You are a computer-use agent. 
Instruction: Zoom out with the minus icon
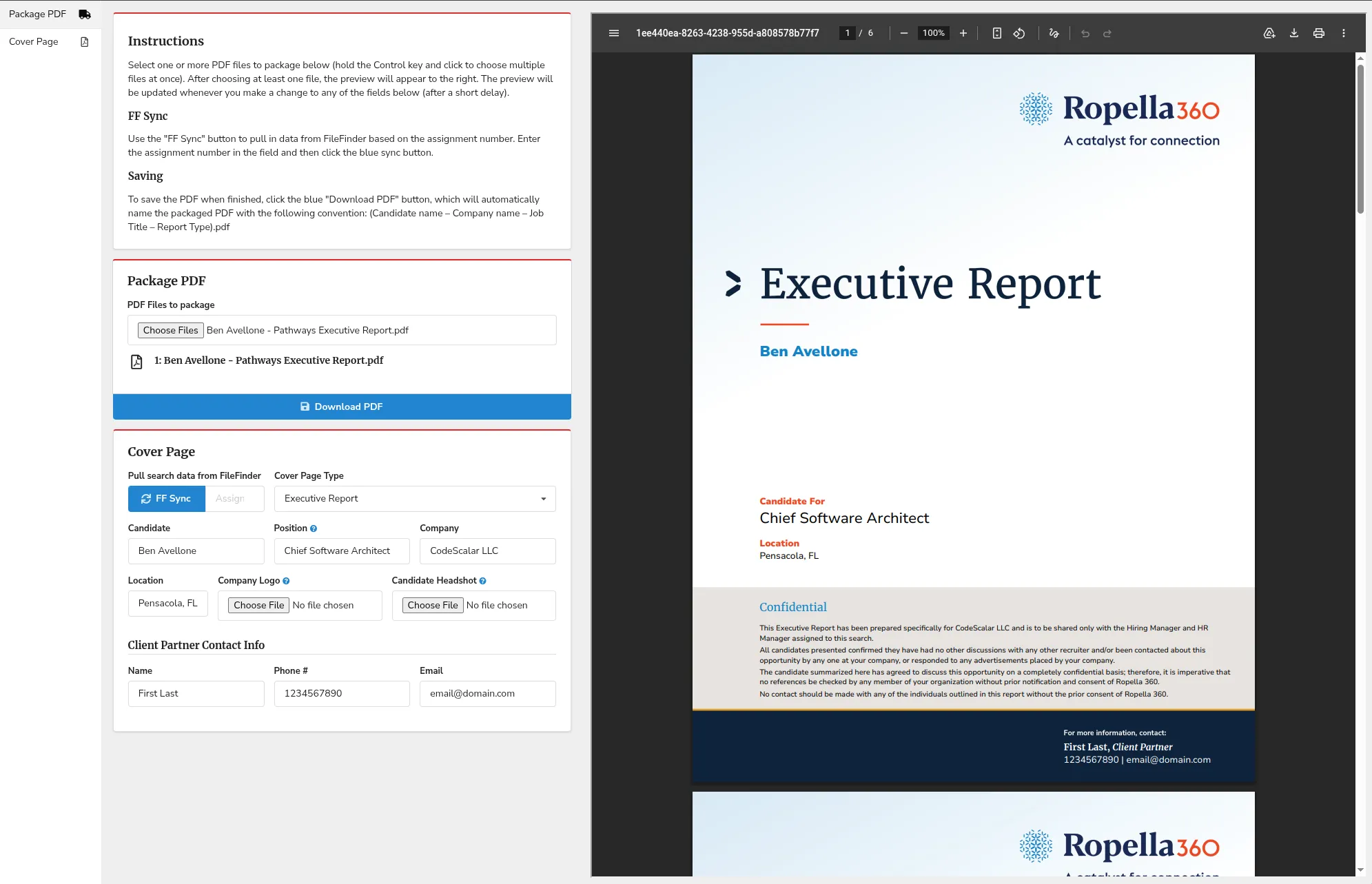904,33
